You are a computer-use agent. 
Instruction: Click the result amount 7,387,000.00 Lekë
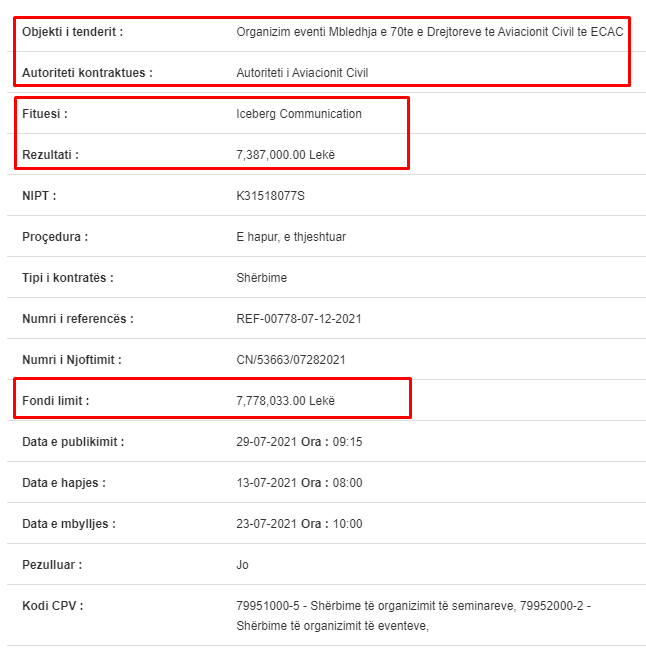point(285,155)
